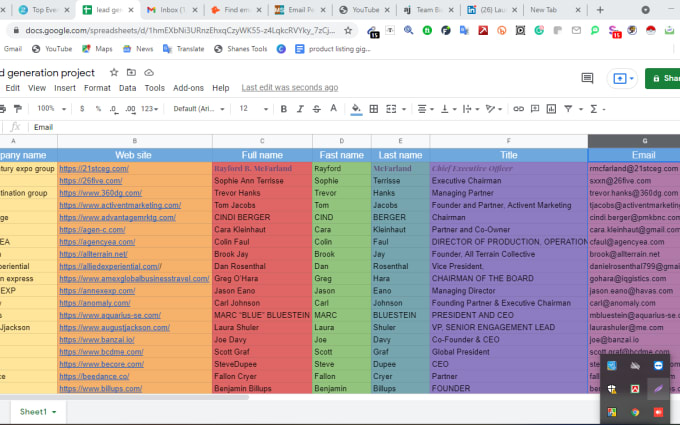Open the Data menu
Screen dimensions: 680x425
click(x=128, y=88)
